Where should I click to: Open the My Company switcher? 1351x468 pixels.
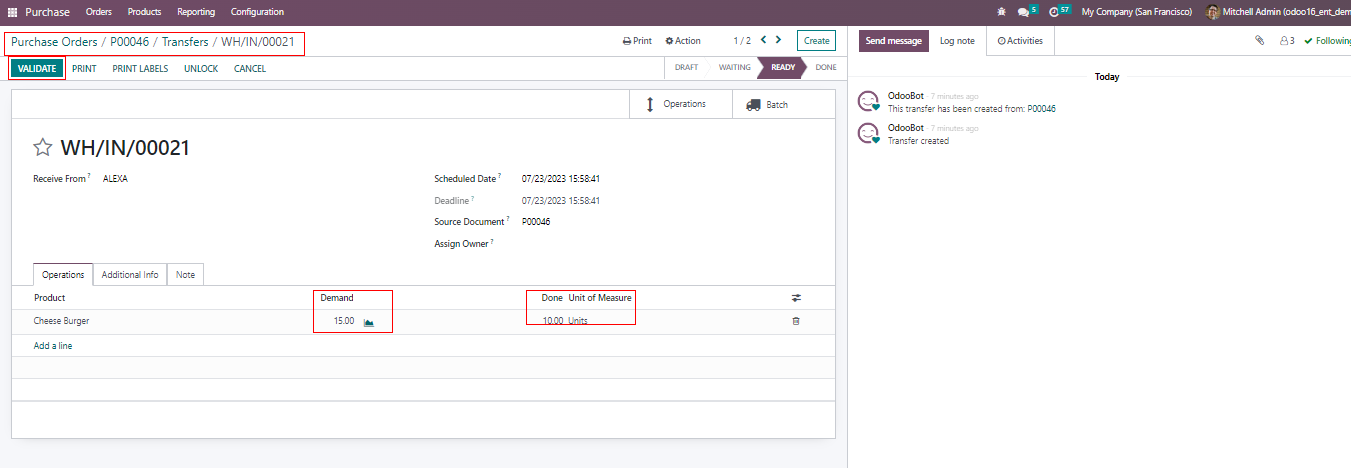click(1136, 12)
